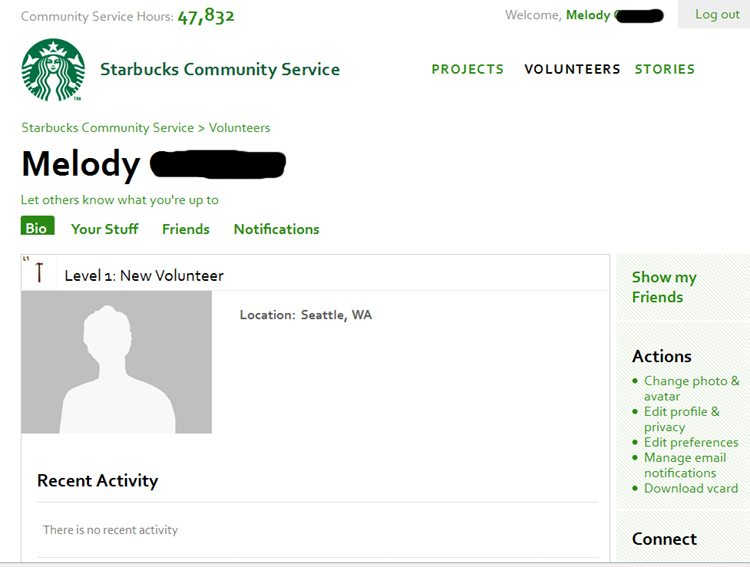Click Starbucks Community Service breadcrumb link
Screen dimensions: 750x567
(108, 128)
